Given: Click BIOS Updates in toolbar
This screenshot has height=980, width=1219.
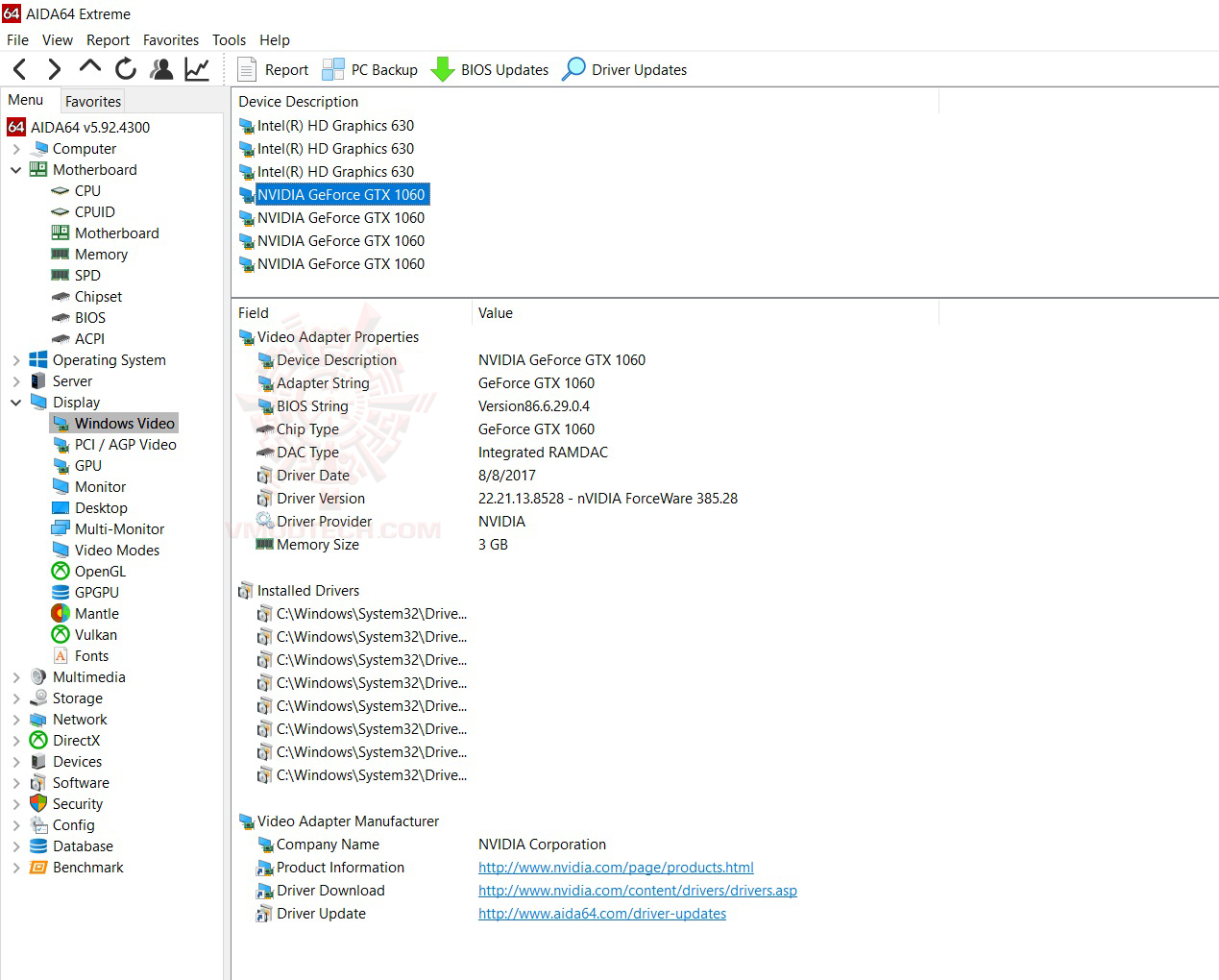Looking at the screenshot, I should [x=490, y=69].
